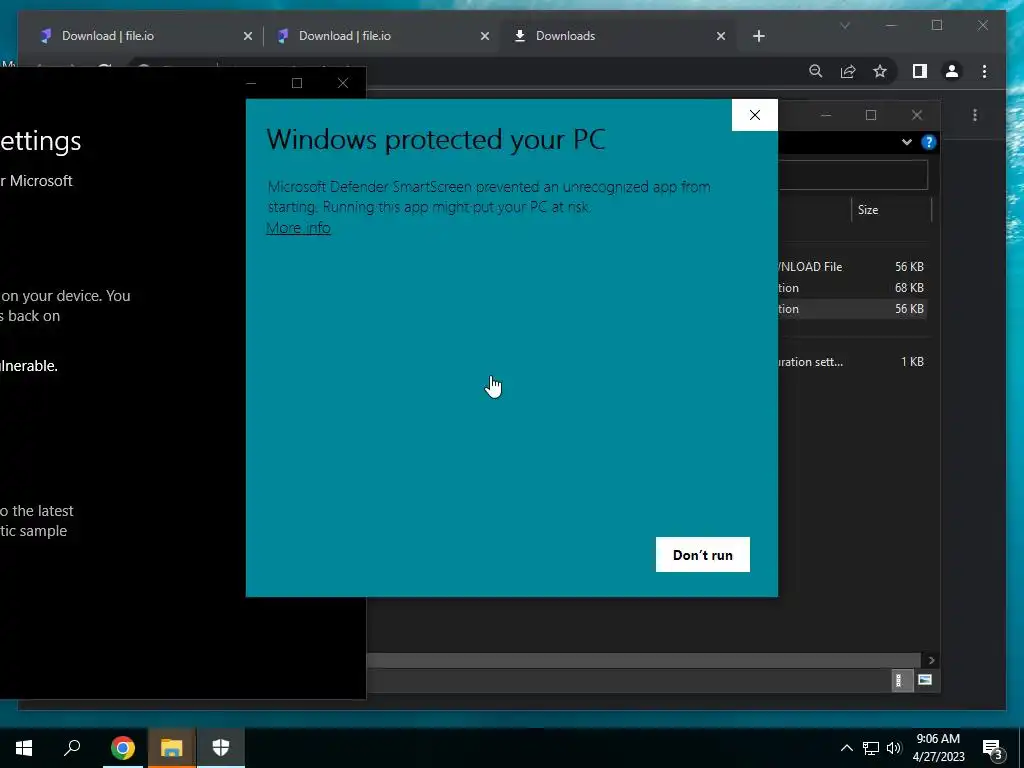Viewport: 1024px width, 768px height.
Task: Toggle Chrome side panel icon
Action: pos(920,71)
